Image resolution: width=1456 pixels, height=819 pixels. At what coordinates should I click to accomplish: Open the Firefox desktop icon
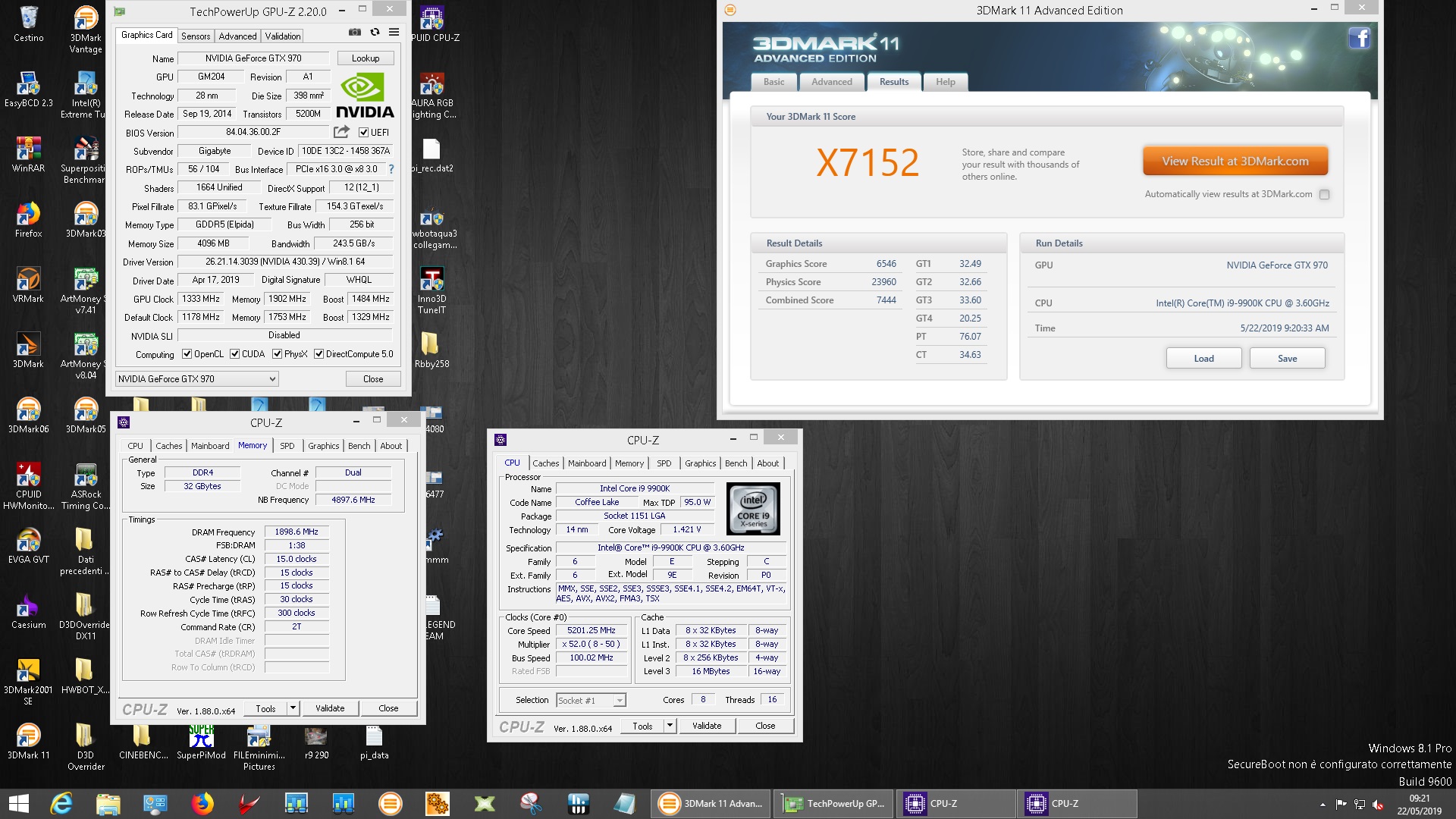29,220
